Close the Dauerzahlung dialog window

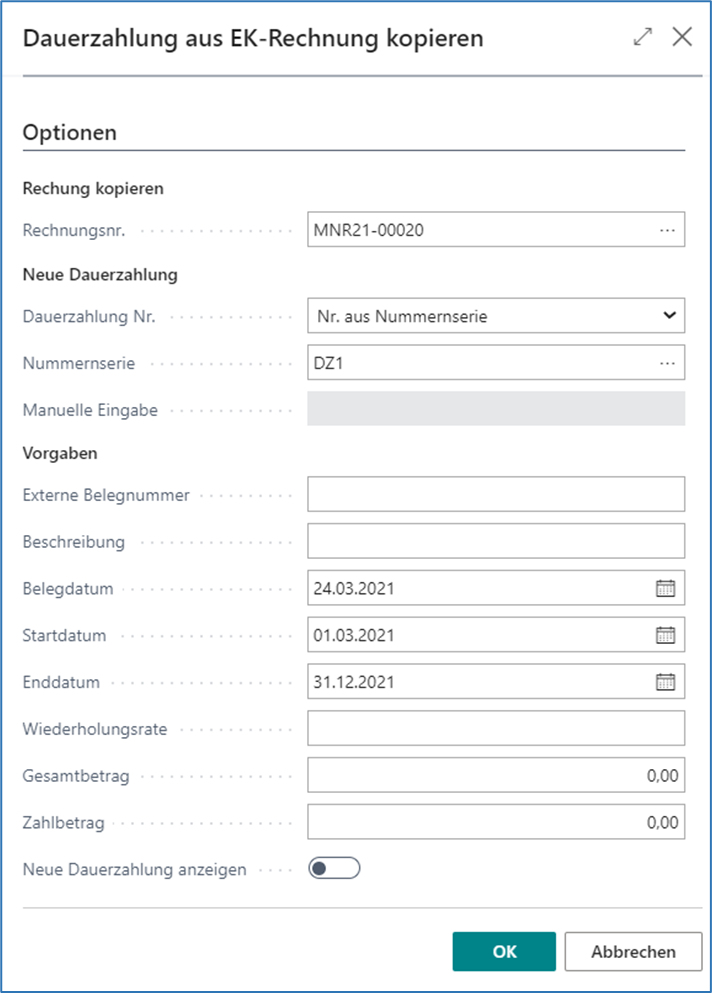pyautogui.click(x=682, y=38)
